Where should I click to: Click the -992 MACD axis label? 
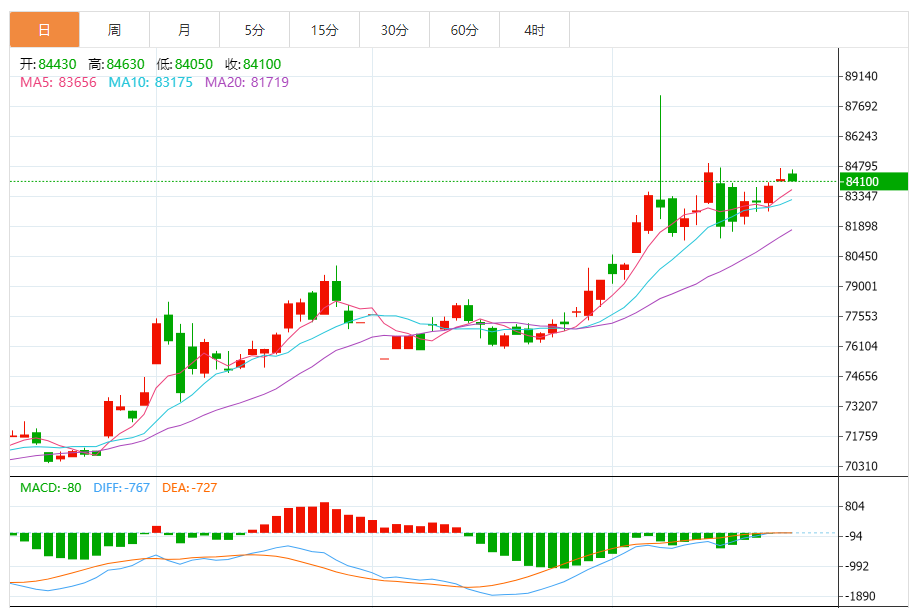pos(859,566)
